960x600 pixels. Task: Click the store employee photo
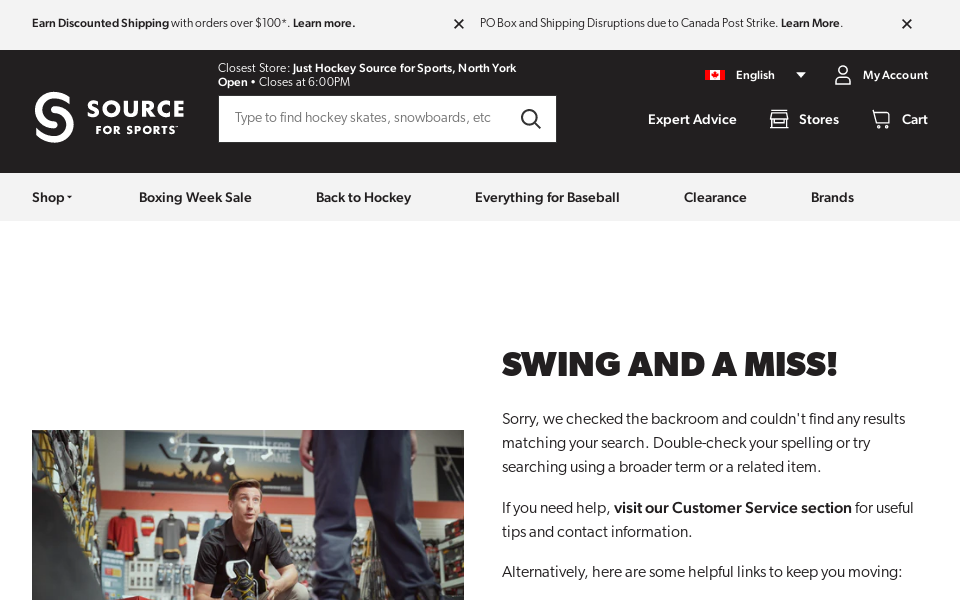tap(248, 515)
